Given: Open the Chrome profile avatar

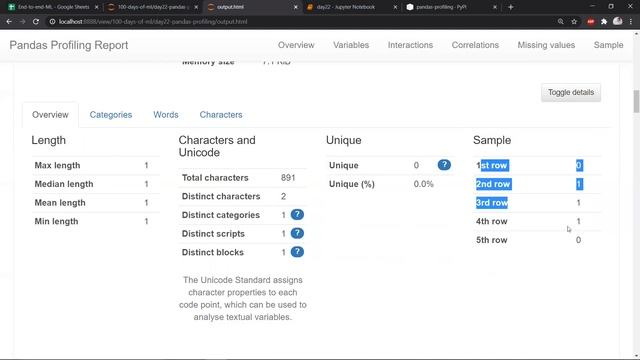Looking at the screenshot, I should [x=618, y=21].
